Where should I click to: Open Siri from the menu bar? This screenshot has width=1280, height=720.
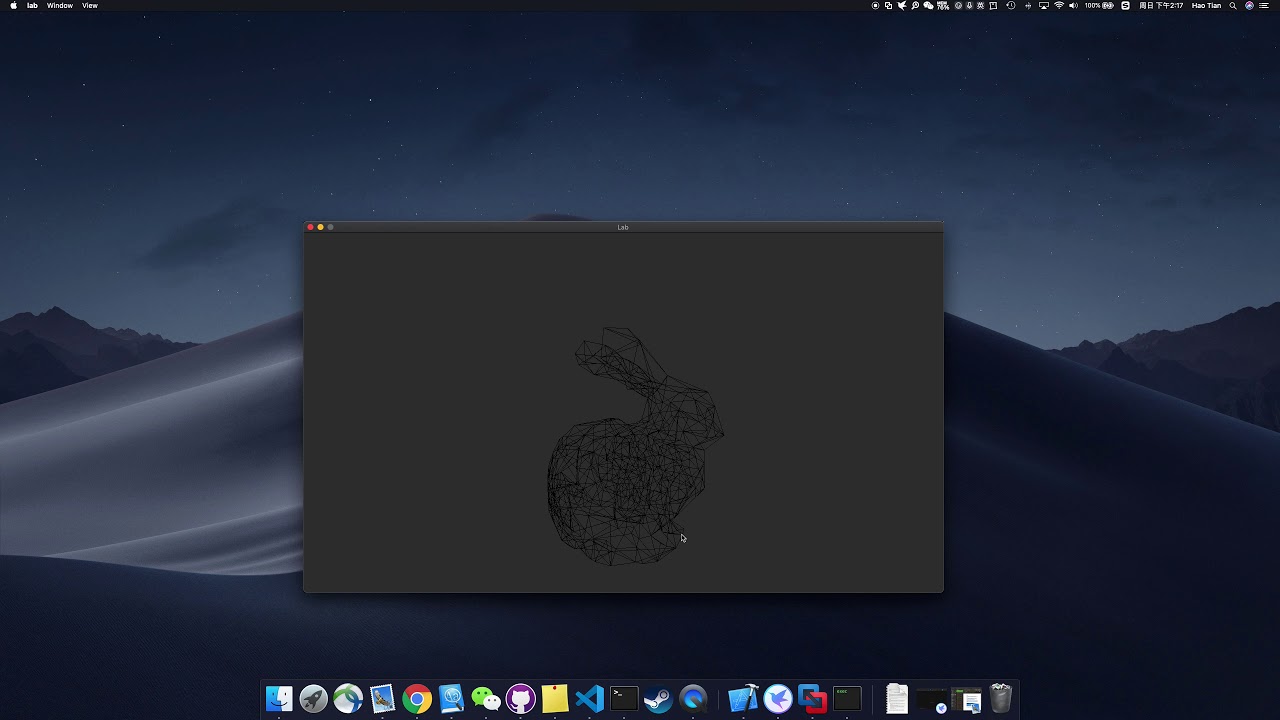[1249, 5]
